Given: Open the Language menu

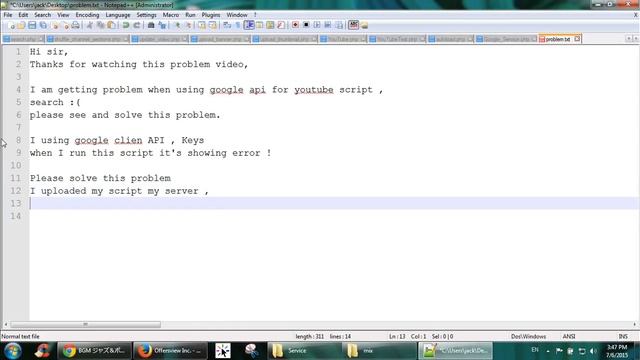Looking at the screenshot, I should click(118, 15).
